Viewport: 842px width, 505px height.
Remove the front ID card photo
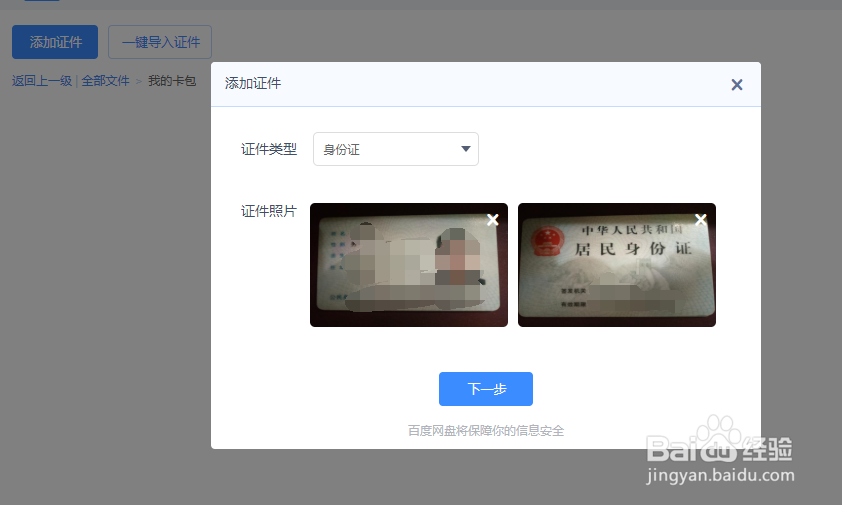492,220
